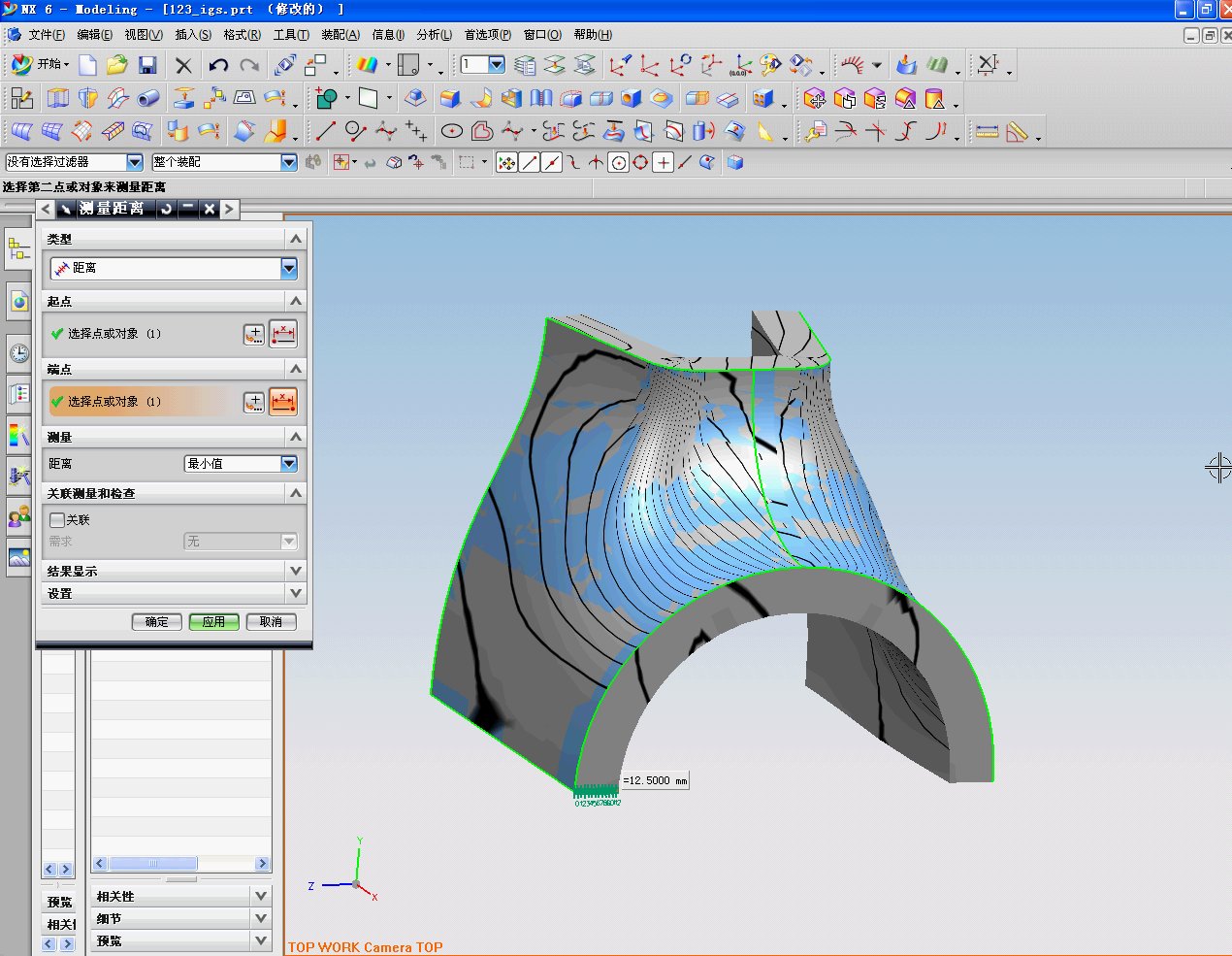Select the Line sketch tool

[326, 131]
